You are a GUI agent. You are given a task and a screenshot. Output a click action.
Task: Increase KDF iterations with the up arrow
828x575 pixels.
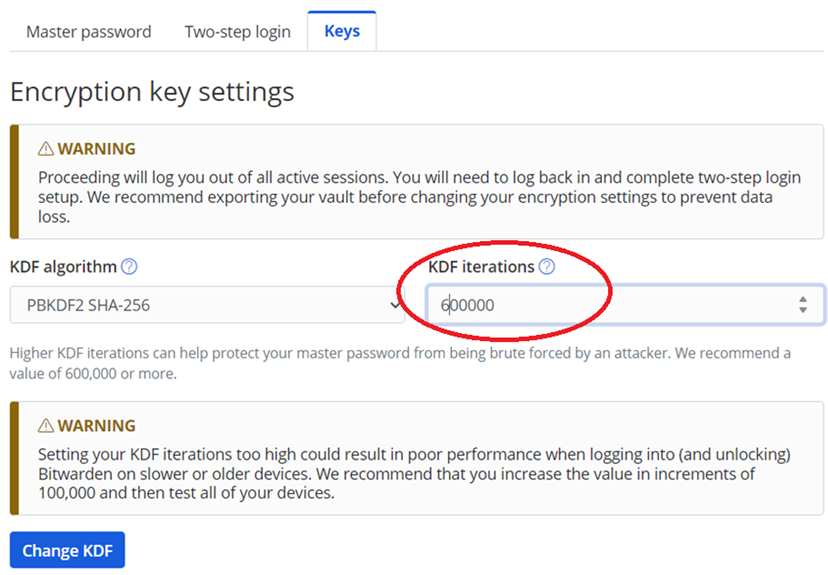pos(803,299)
